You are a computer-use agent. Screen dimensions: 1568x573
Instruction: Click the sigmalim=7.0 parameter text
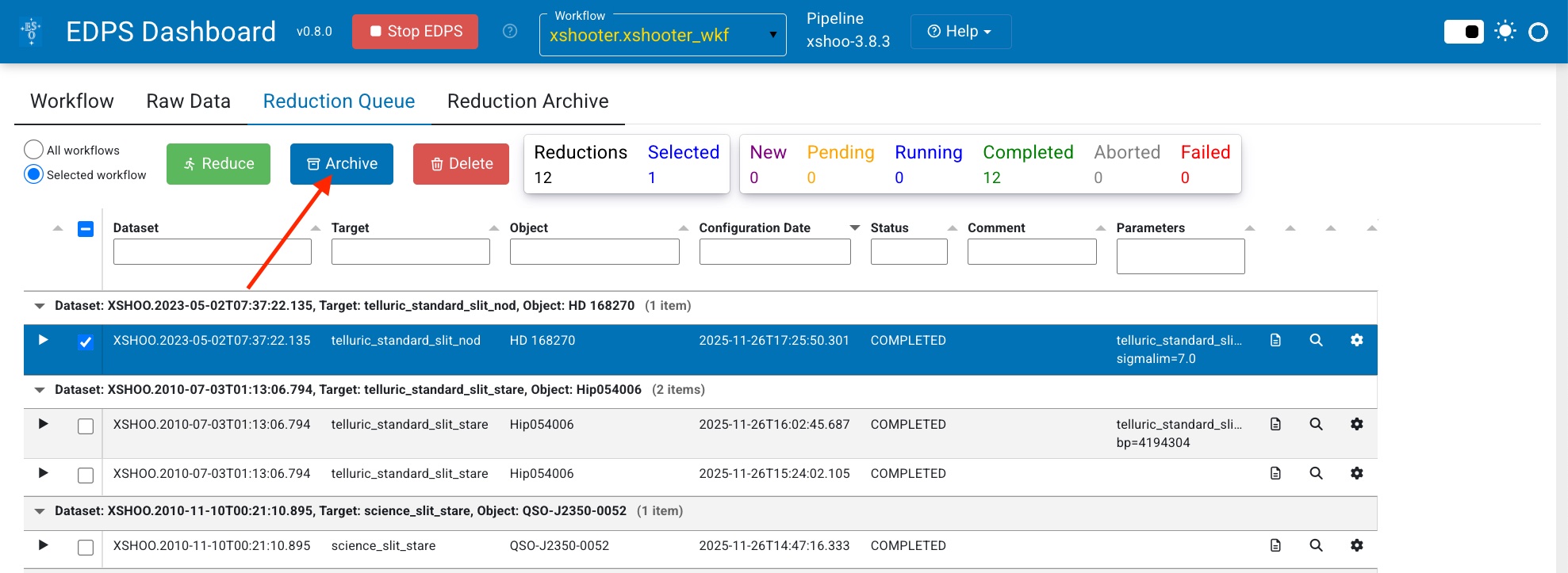1156,359
